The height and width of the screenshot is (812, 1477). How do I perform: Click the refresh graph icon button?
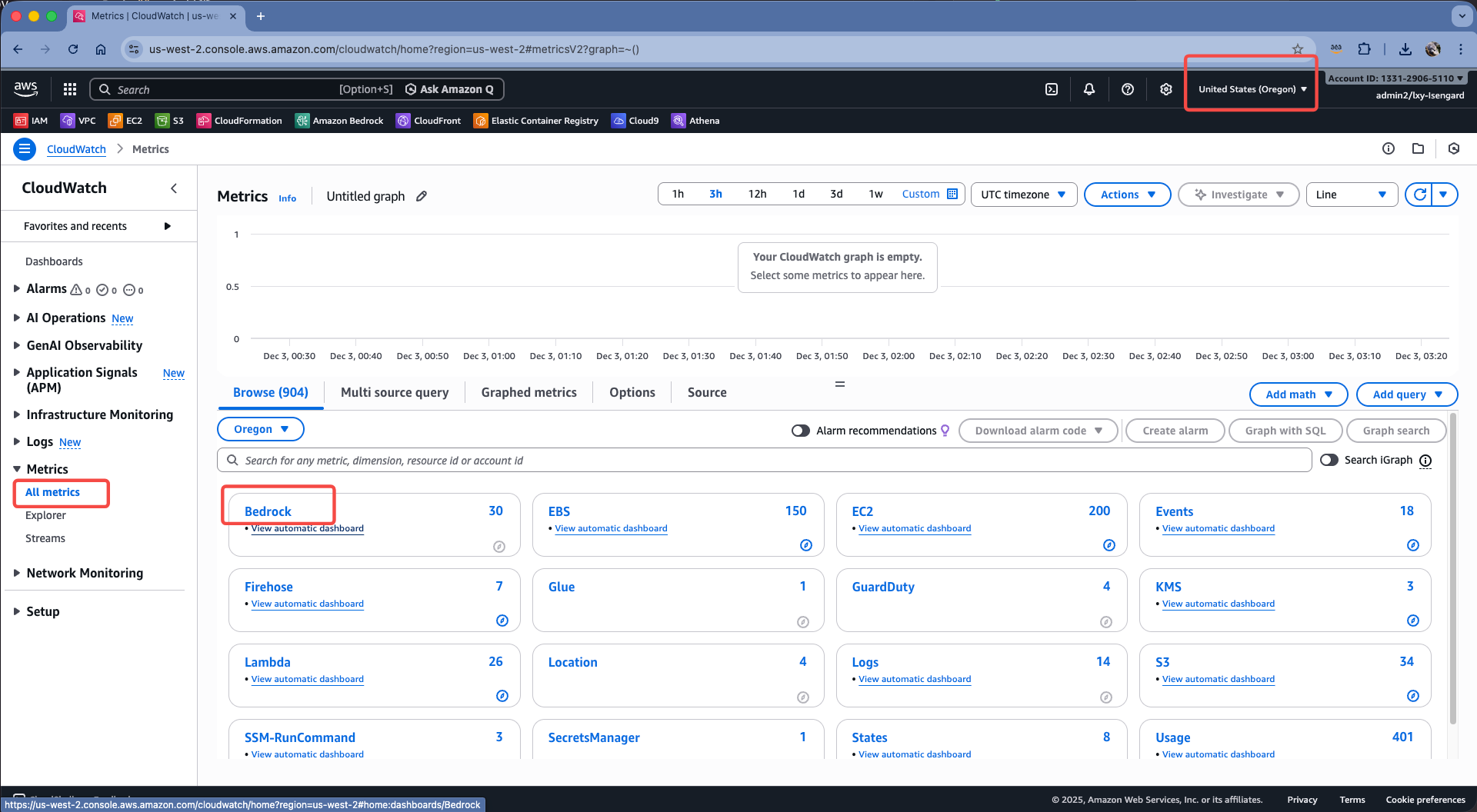coord(1420,195)
